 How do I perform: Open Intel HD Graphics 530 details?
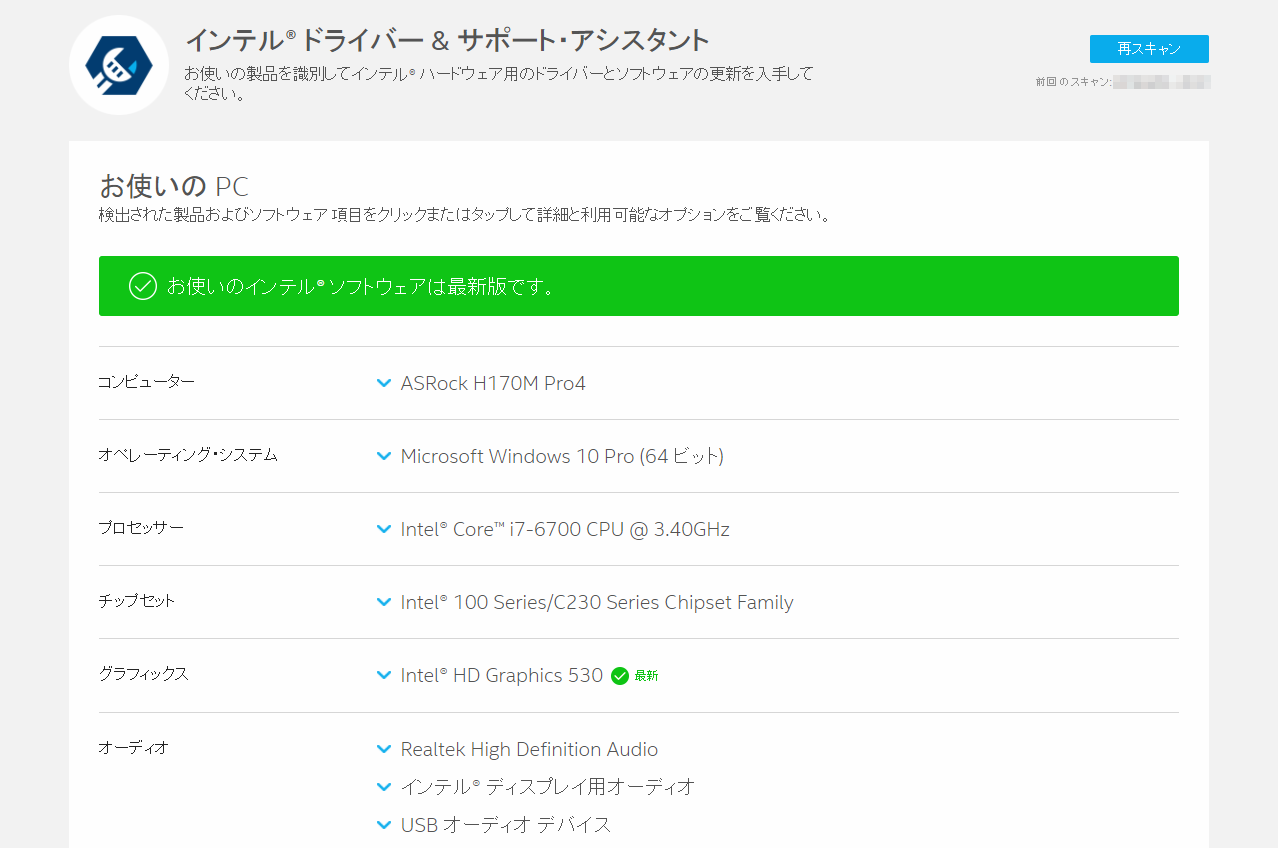(x=502, y=675)
